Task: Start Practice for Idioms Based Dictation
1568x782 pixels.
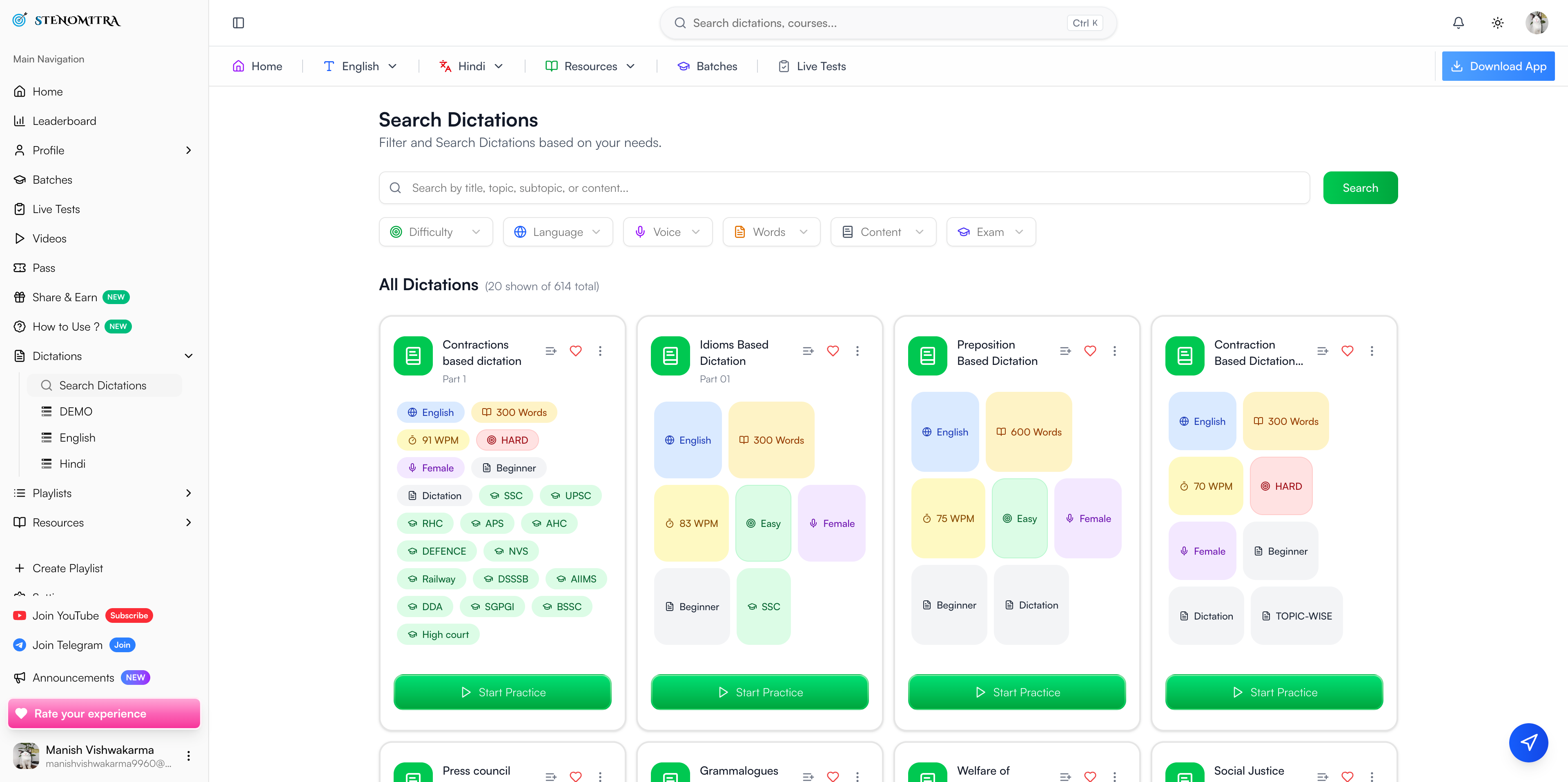Action: (x=759, y=692)
